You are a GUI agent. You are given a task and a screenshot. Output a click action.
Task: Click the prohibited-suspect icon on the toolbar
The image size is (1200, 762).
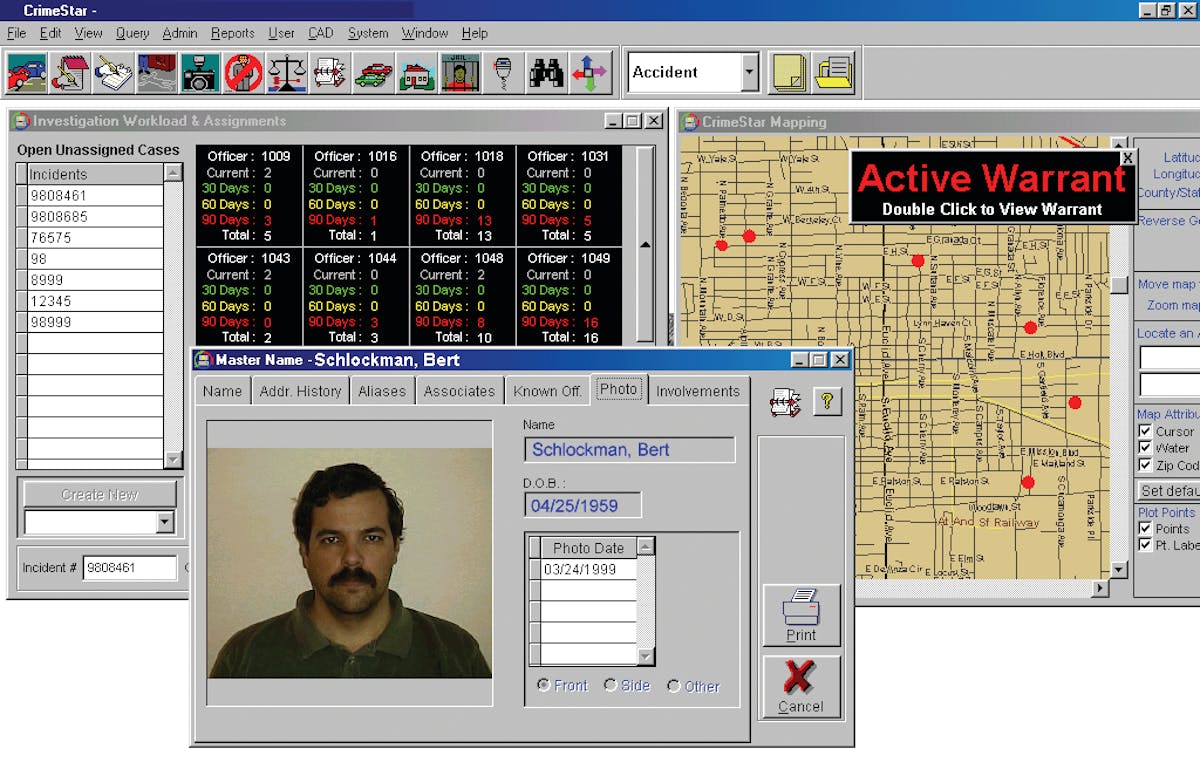243,72
